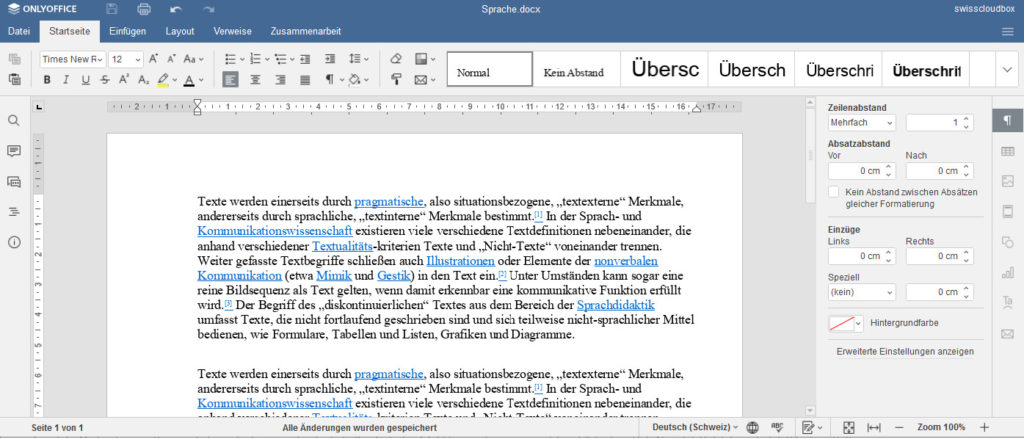Toggle spell checking in status bar
The width and height of the screenshot is (1024, 439).
pos(777,427)
